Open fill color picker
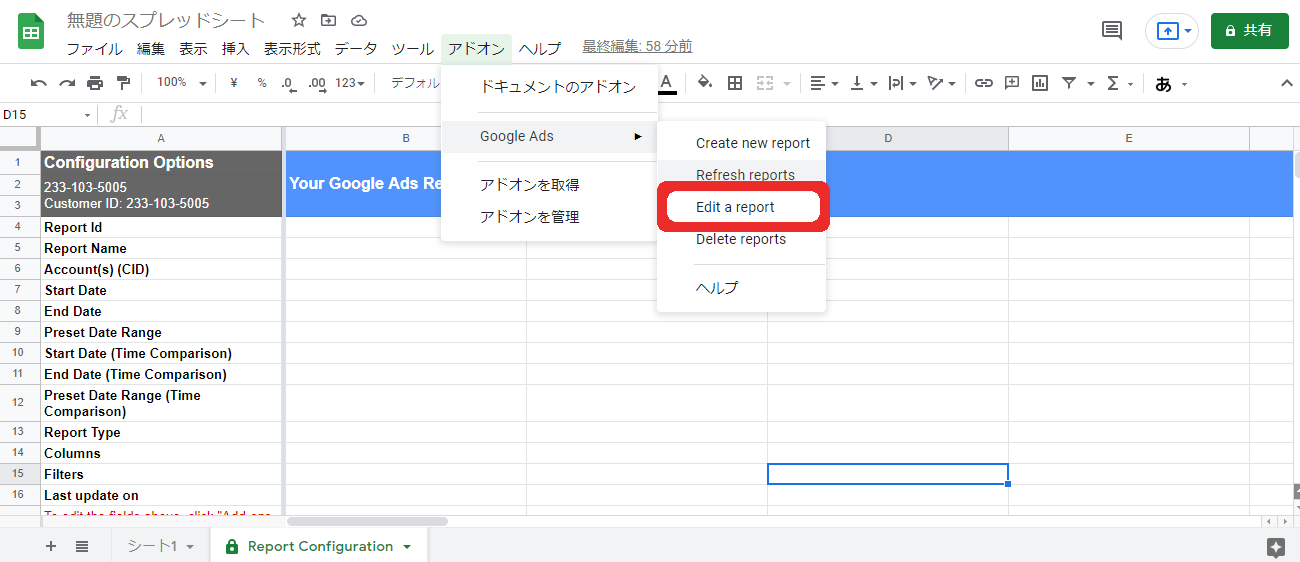 tap(705, 83)
